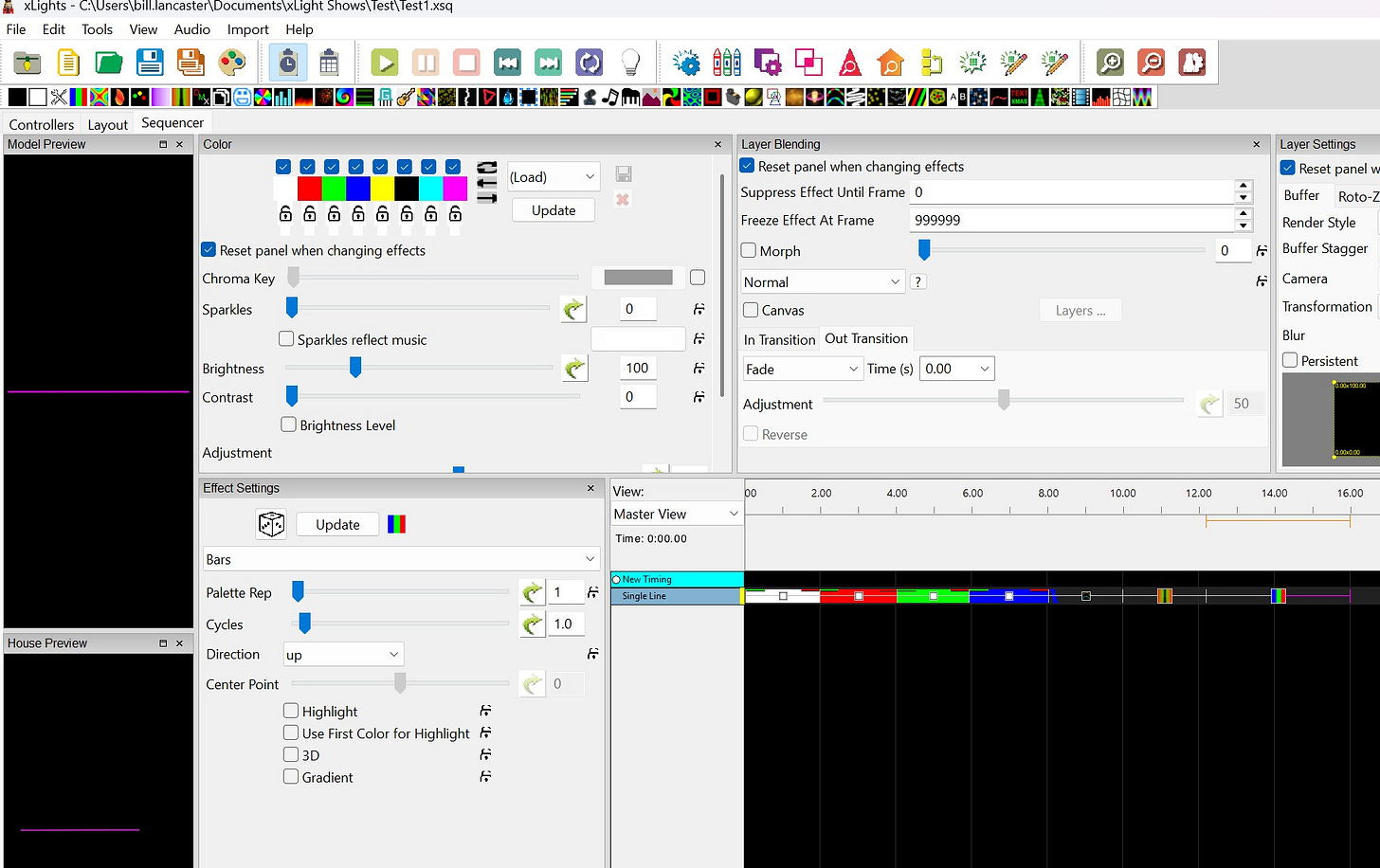The image size is (1380, 868).
Task: Jump to the end with the fast-forward button
Action: point(548,63)
